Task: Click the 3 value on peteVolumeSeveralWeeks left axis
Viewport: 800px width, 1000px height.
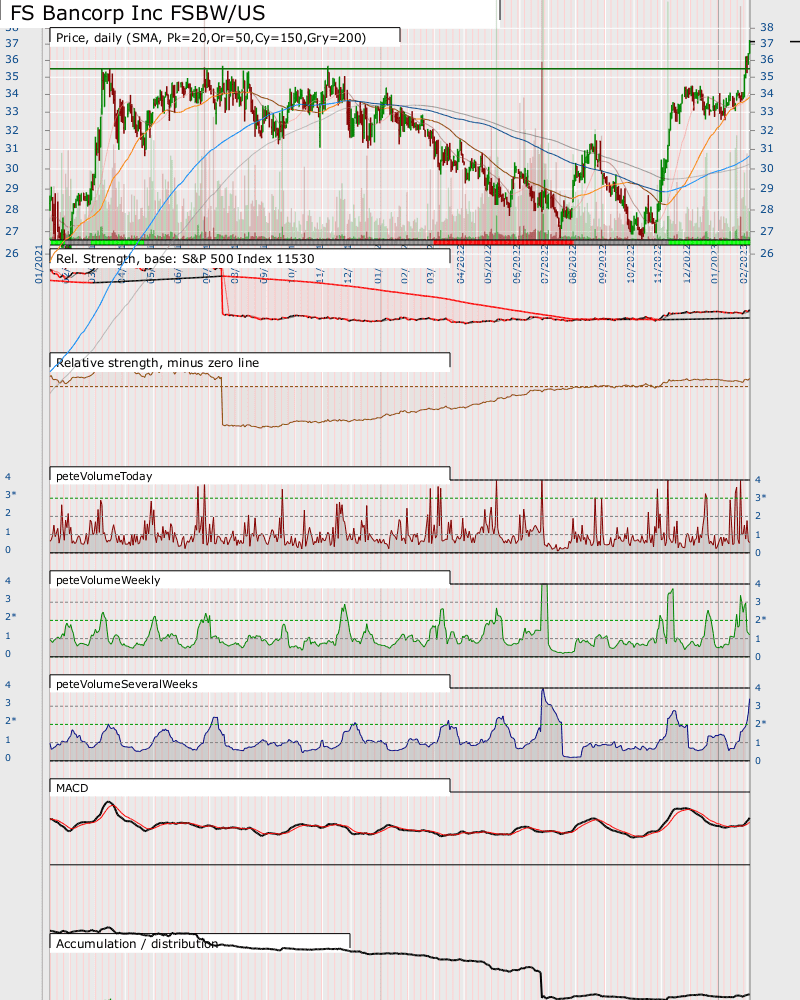Action: pos(8,703)
